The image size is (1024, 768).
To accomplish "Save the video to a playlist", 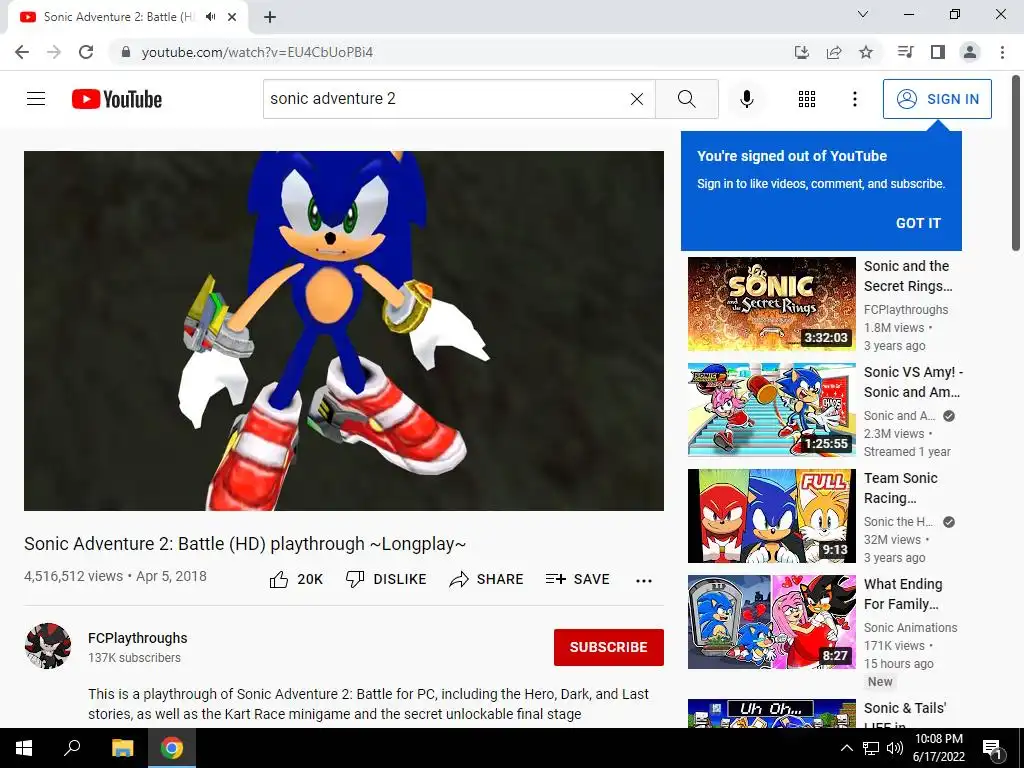I will click(578, 579).
